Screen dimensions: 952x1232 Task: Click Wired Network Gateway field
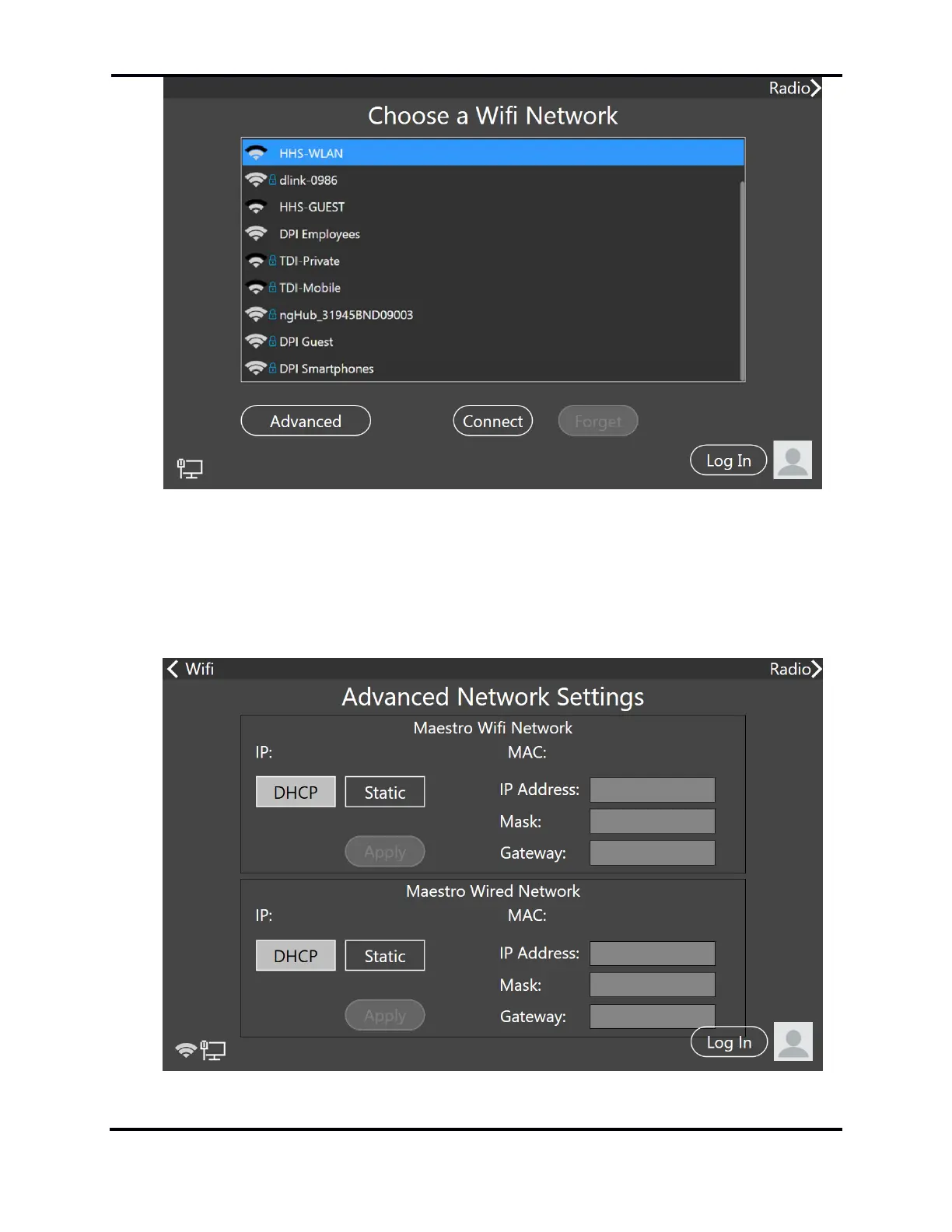pos(653,1017)
